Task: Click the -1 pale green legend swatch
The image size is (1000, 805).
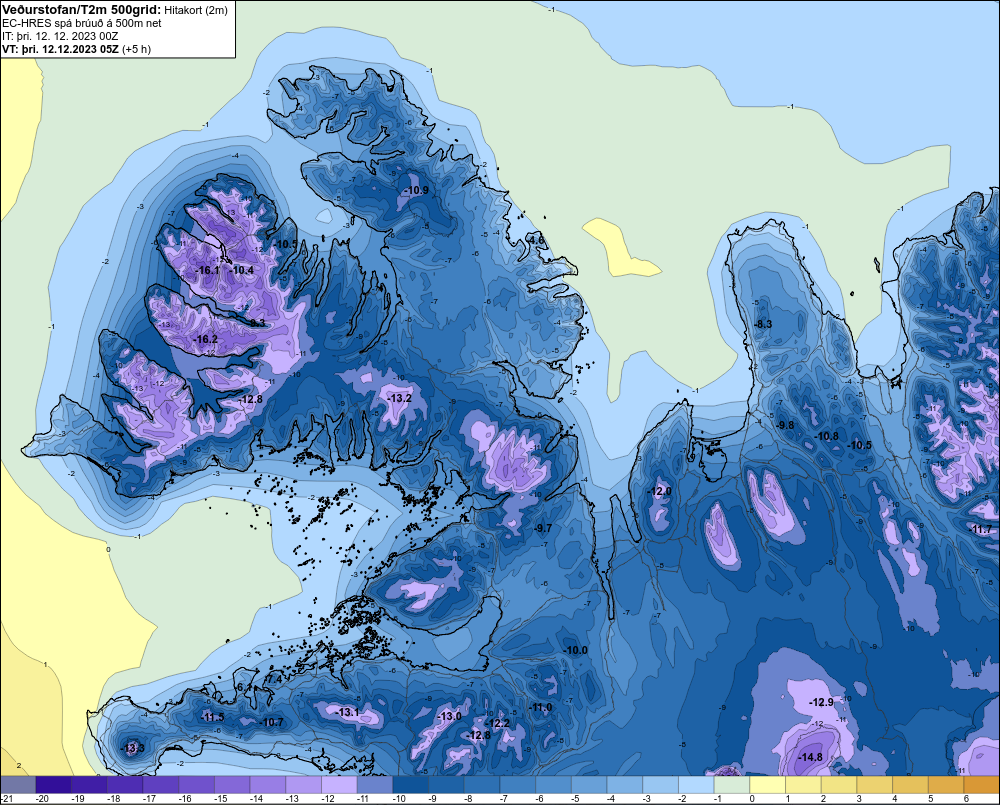Action: (x=732, y=785)
